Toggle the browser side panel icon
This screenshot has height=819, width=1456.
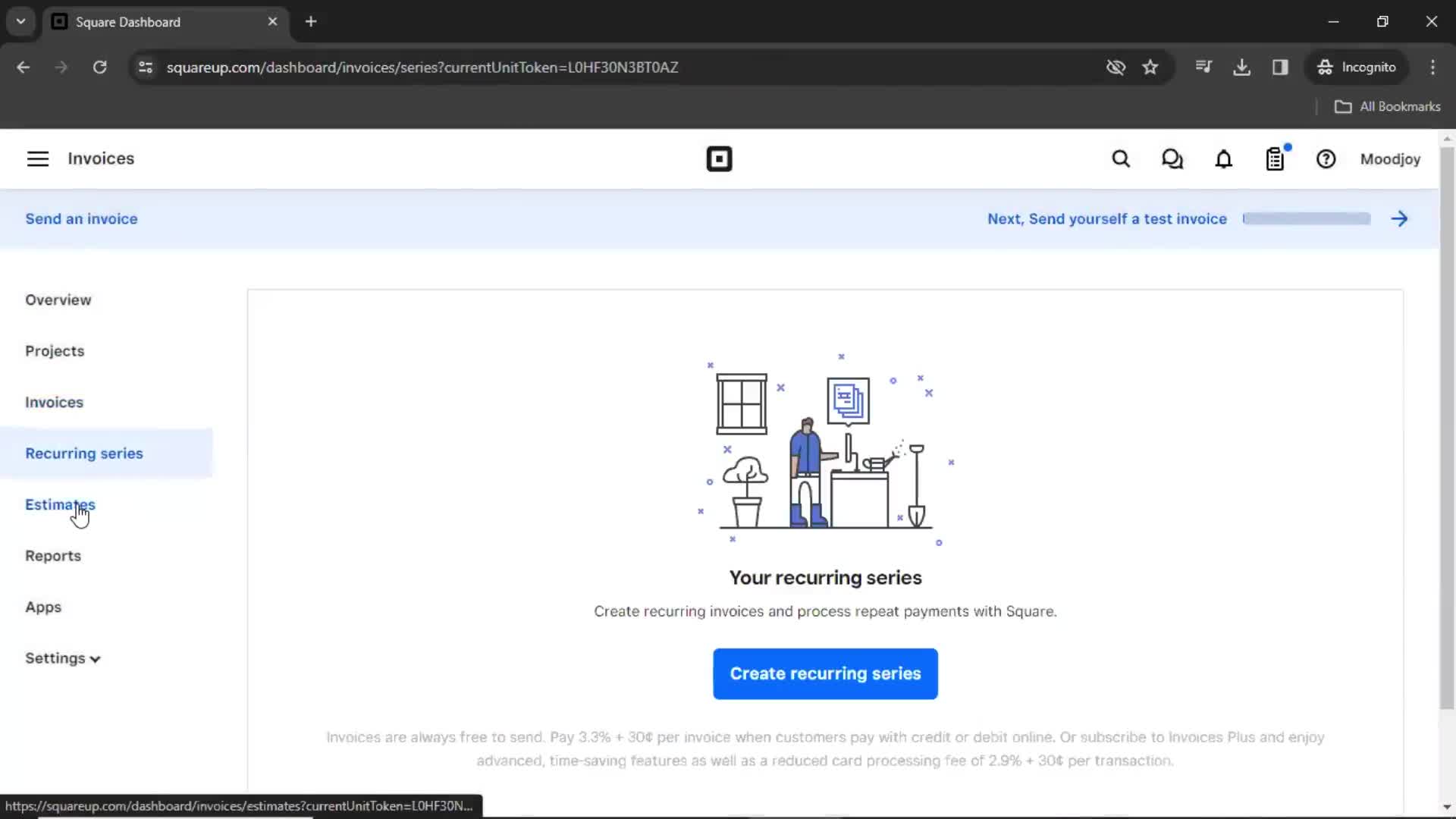[x=1280, y=67]
